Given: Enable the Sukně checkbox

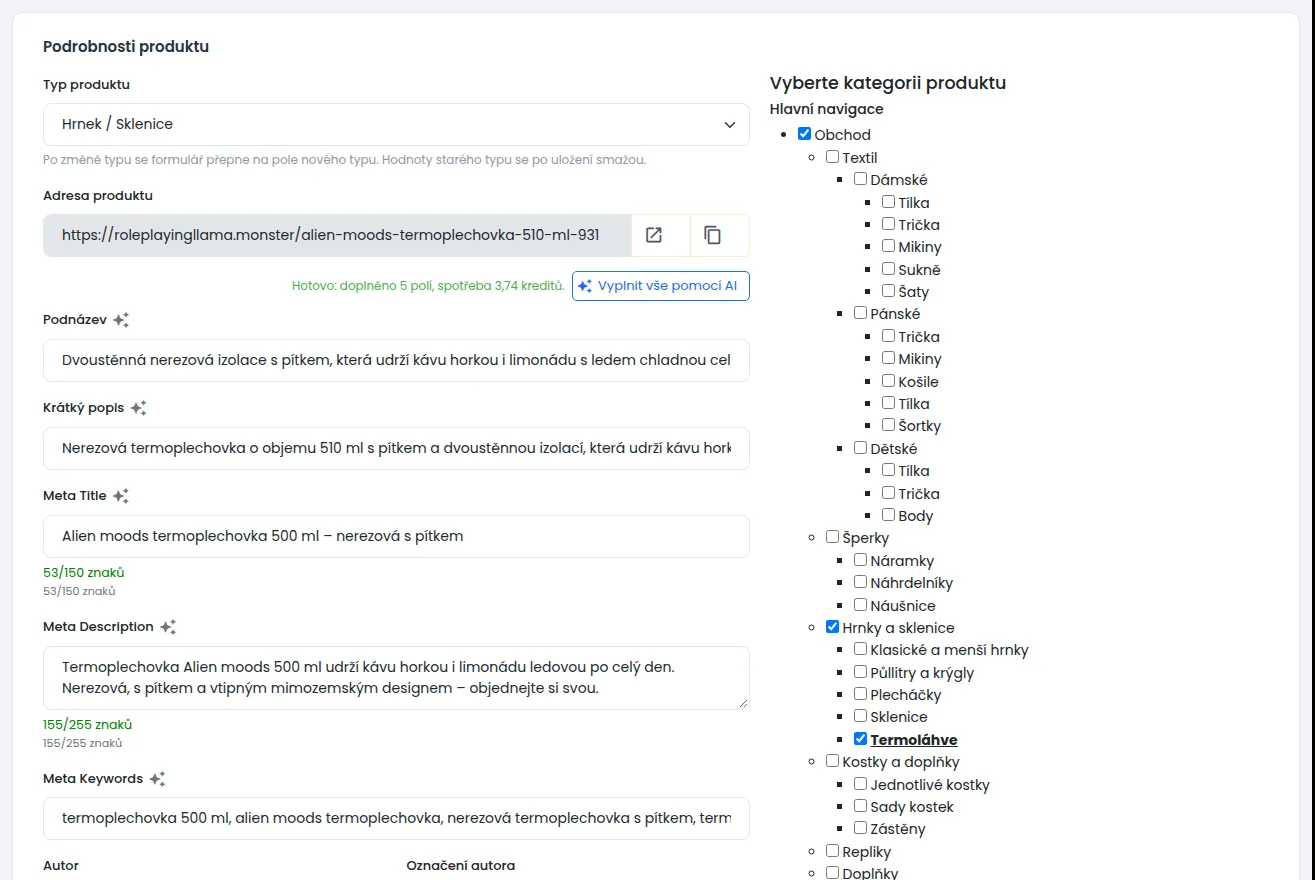Looking at the screenshot, I should [888, 269].
